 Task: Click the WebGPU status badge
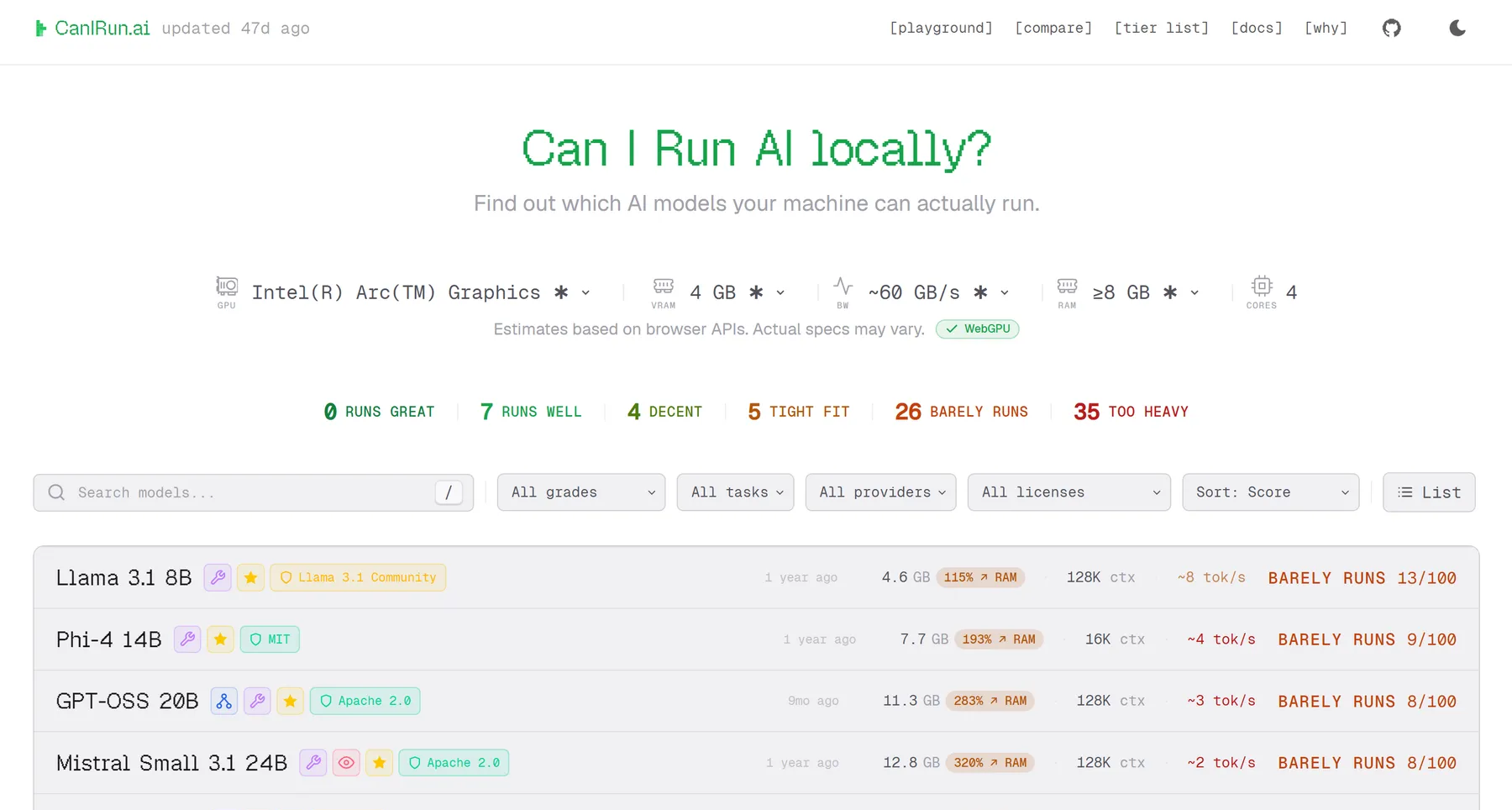coord(978,329)
